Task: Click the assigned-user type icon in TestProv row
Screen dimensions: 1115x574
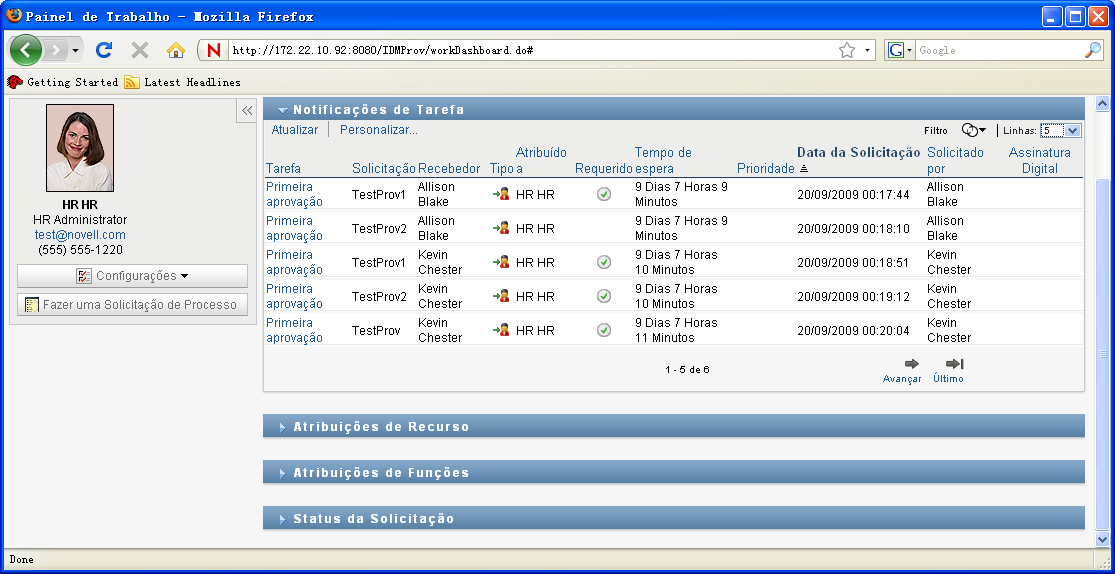Action: click(x=501, y=330)
